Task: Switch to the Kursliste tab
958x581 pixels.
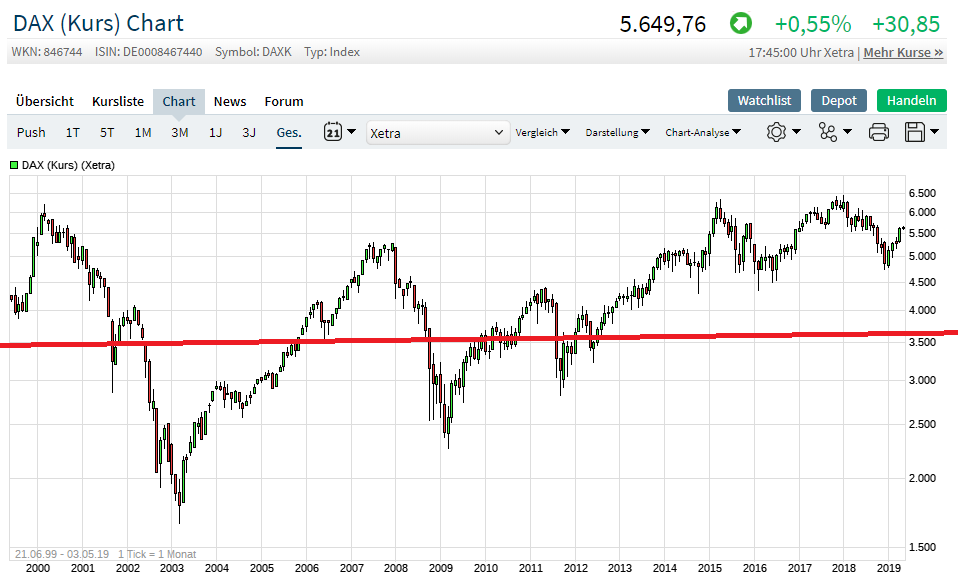Action: (118, 101)
